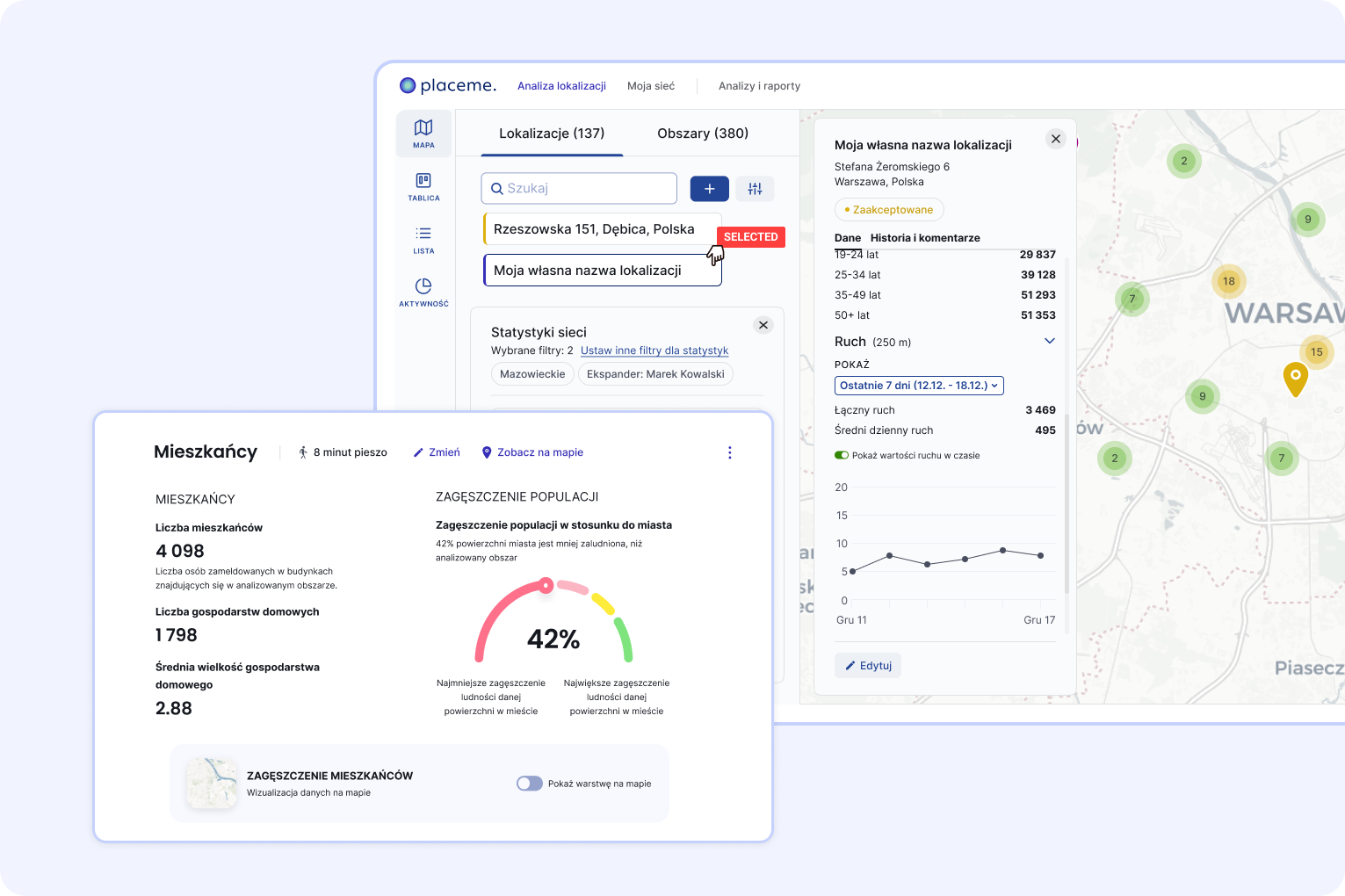Viewport: 1345px width, 896px height.
Task: Click the Edytuj button
Action: coord(868,666)
